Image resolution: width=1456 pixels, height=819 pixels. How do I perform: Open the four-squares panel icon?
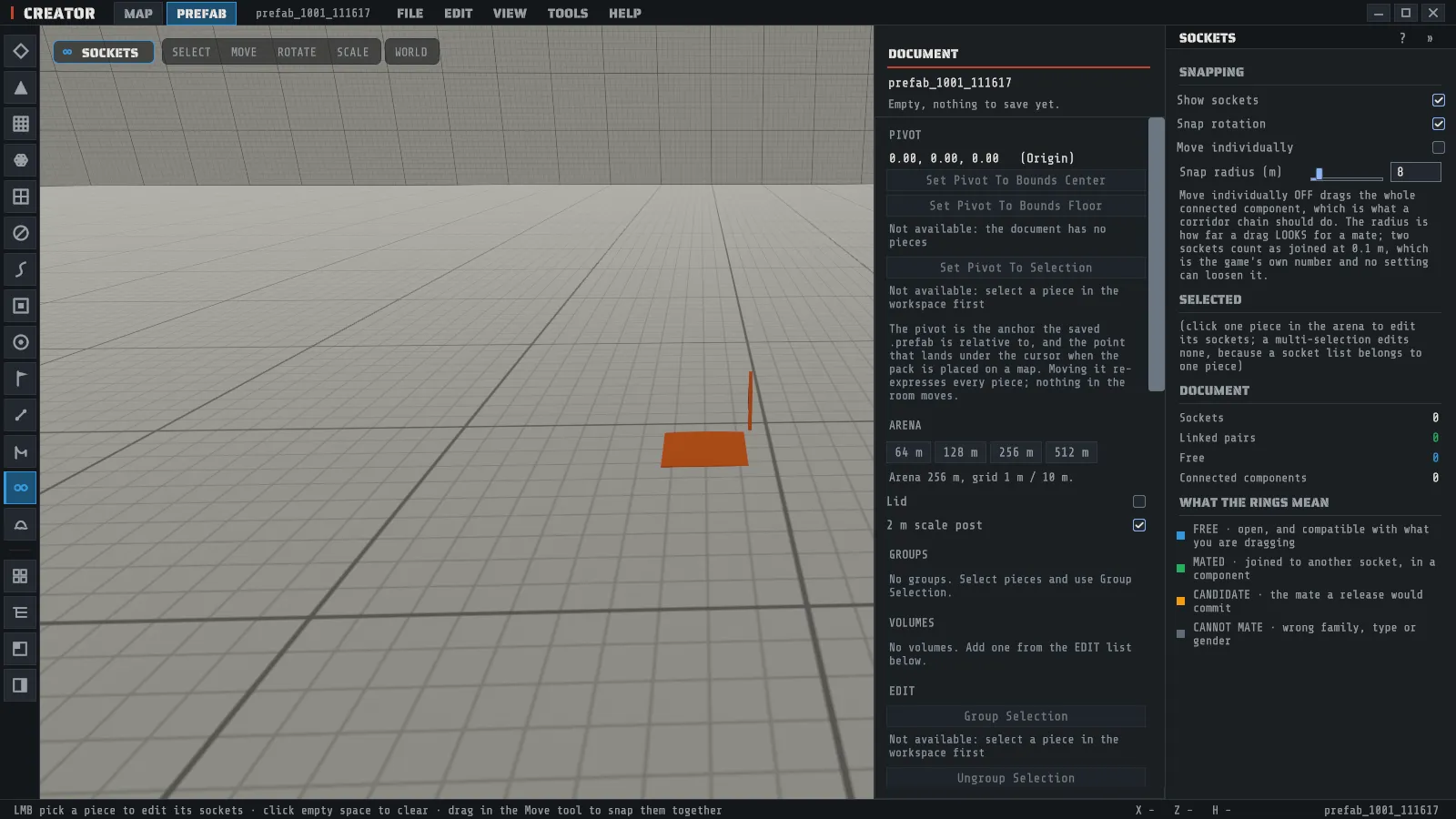pos(20,576)
